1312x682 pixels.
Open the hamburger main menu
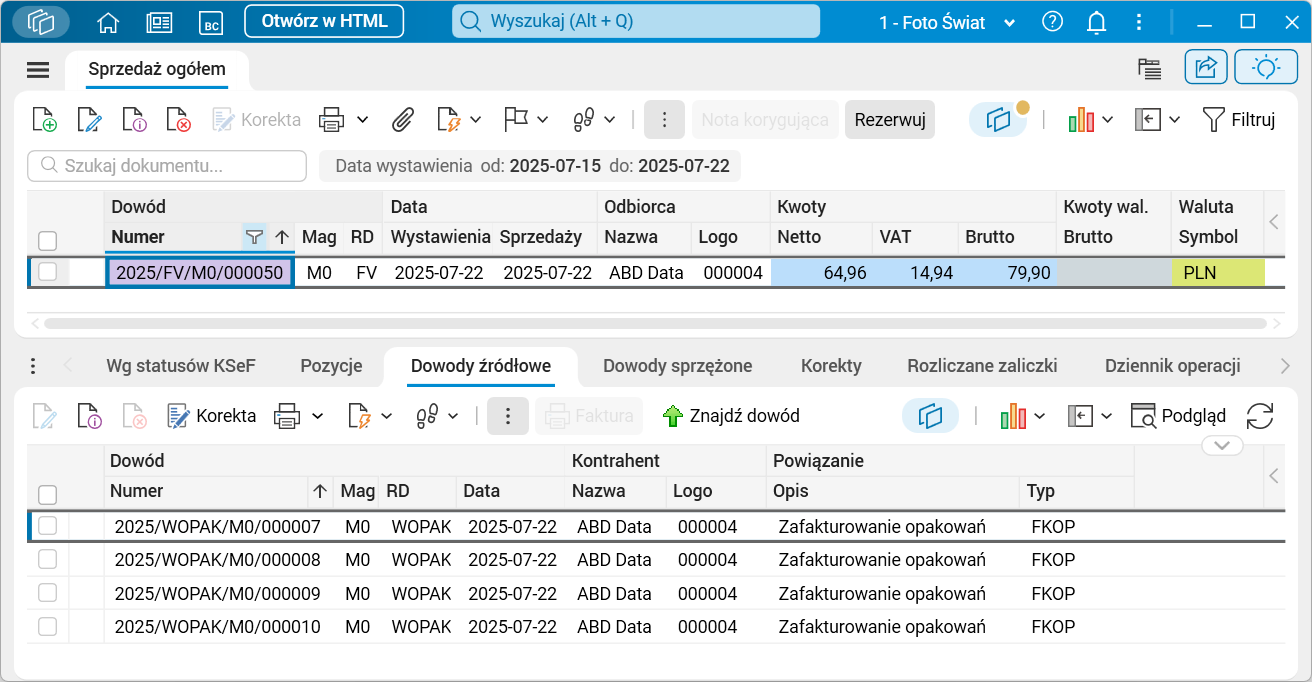(38, 69)
